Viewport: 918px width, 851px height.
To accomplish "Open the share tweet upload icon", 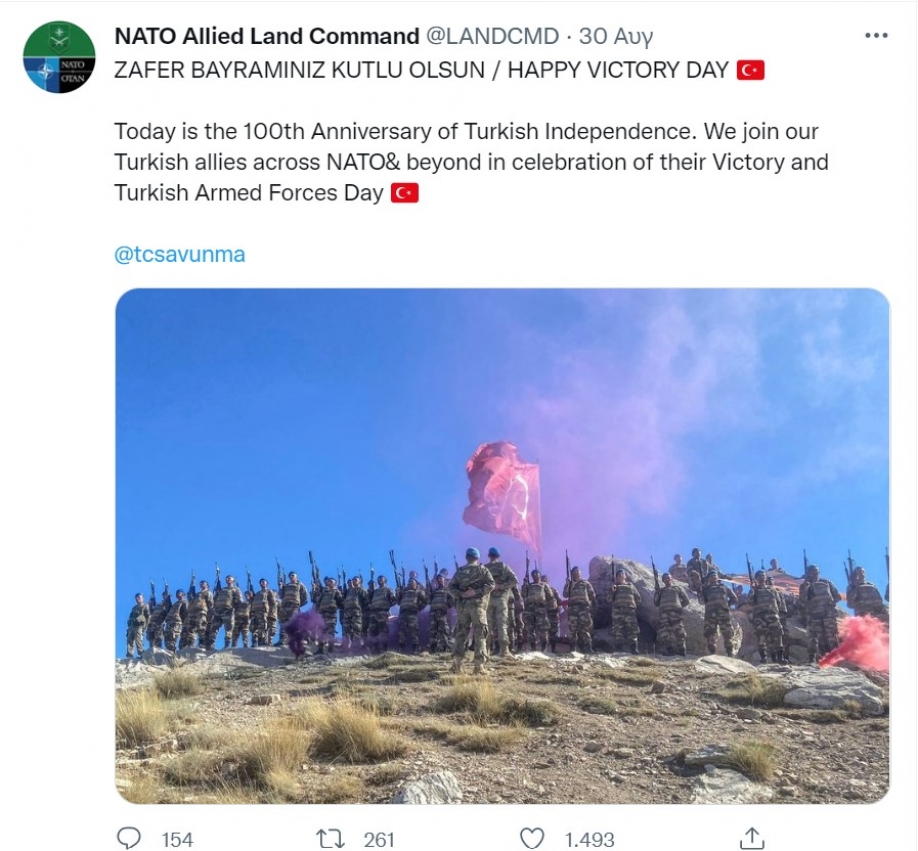I will pos(752,838).
